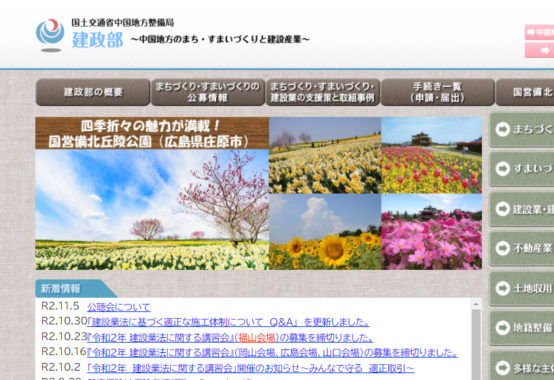Open the 国営備北 navigation menu item
This screenshot has height=380, width=554.
(x=525, y=92)
